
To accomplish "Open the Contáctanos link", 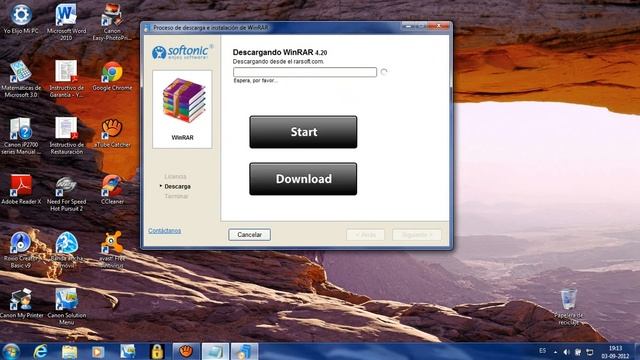I will [x=164, y=231].
